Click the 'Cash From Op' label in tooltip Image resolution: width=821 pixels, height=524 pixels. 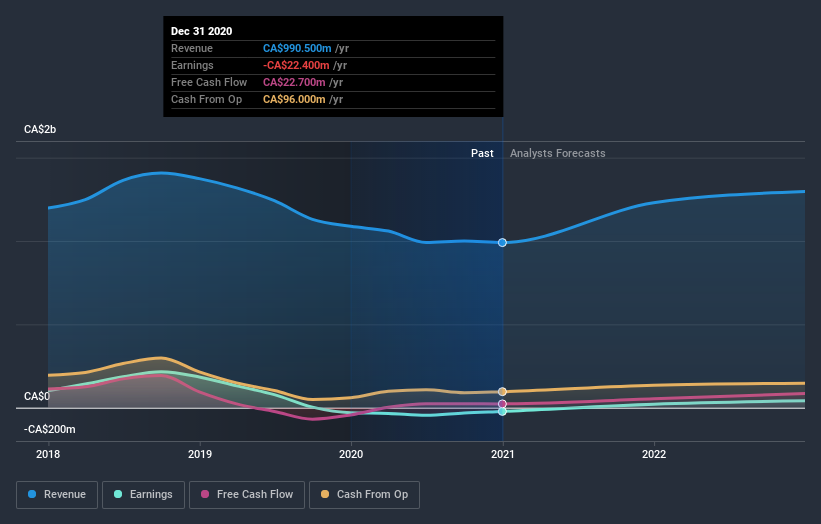(x=206, y=99)
